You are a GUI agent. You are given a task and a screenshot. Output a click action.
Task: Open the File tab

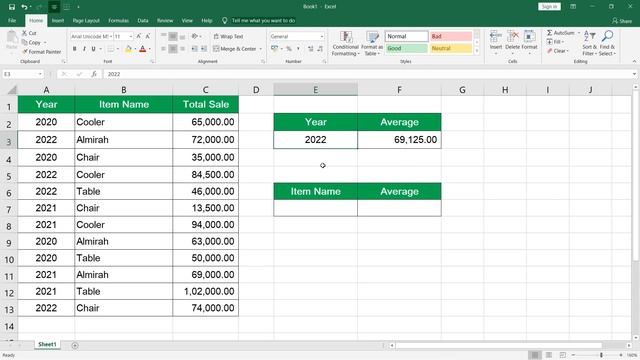pyautogui.click(x=12, y=20)
